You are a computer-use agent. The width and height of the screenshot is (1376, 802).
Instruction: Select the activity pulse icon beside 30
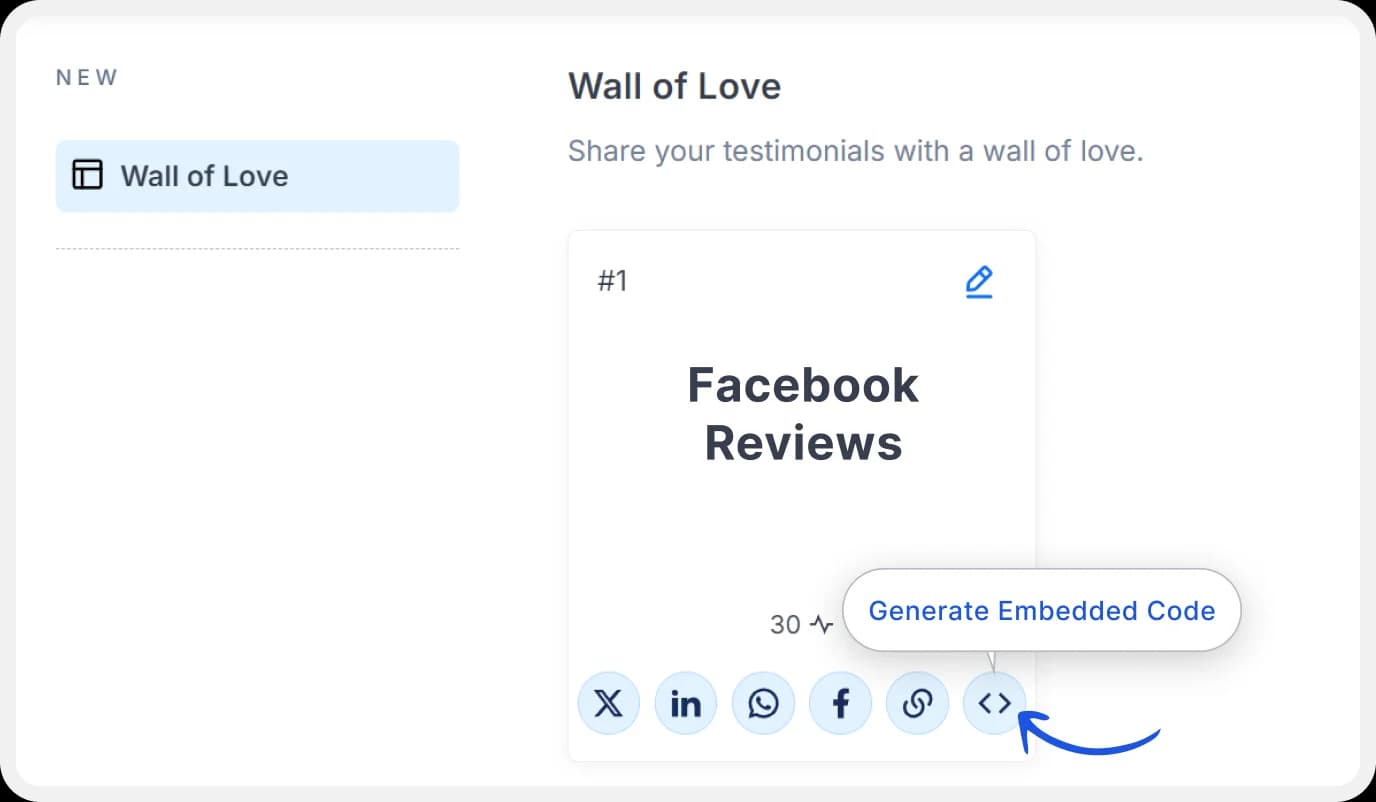click(x=822, y=624)
